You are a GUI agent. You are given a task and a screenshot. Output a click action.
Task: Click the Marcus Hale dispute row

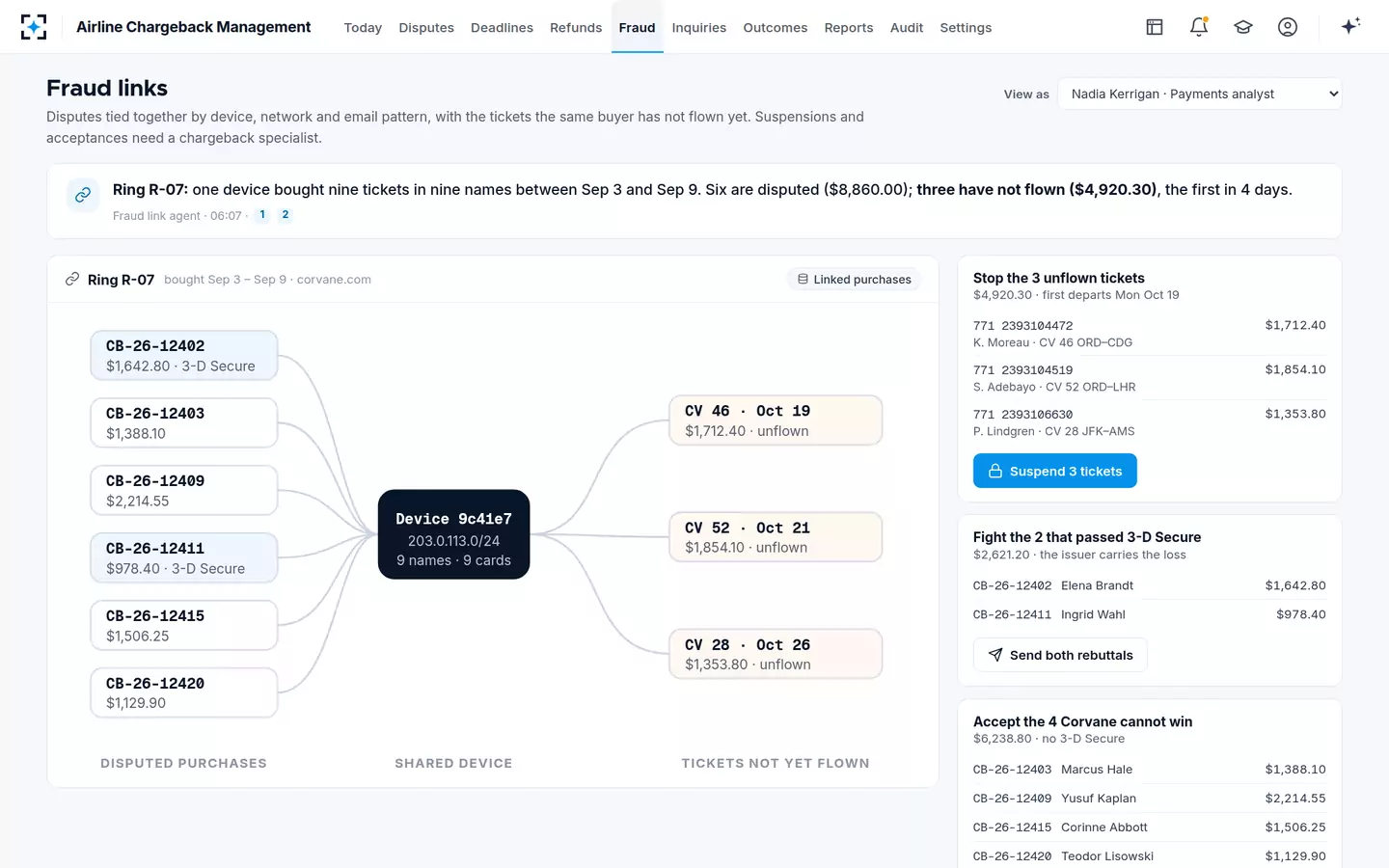[1150, 770]
